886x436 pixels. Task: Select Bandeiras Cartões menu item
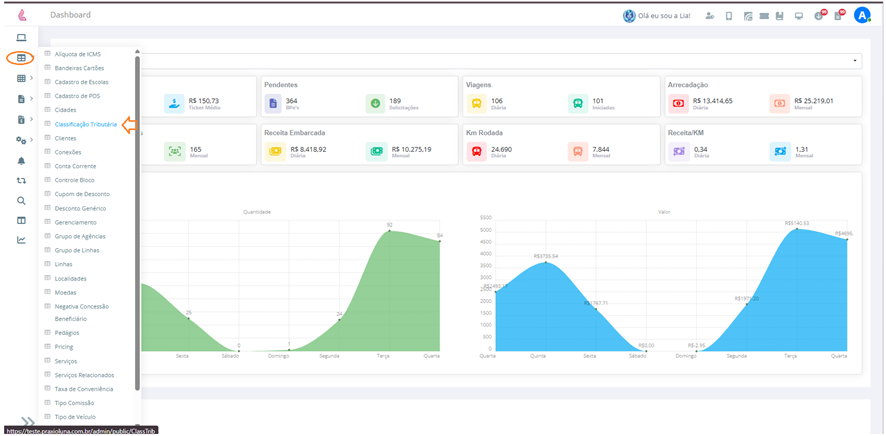(79, 68)
